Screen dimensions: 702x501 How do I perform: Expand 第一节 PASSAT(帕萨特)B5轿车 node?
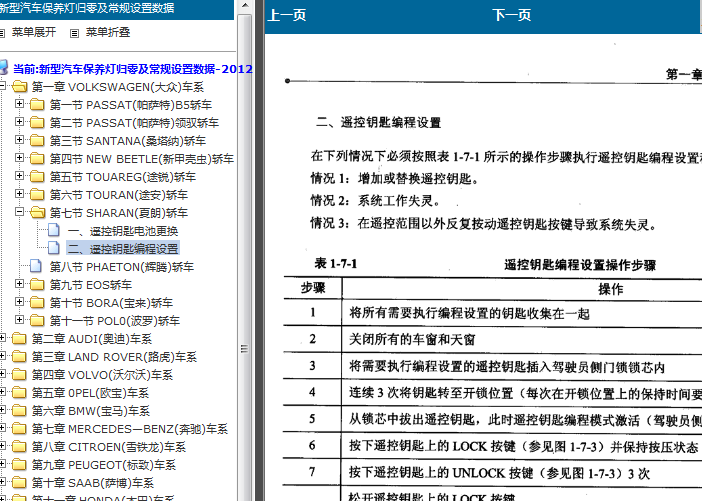(x=19, y=103)
